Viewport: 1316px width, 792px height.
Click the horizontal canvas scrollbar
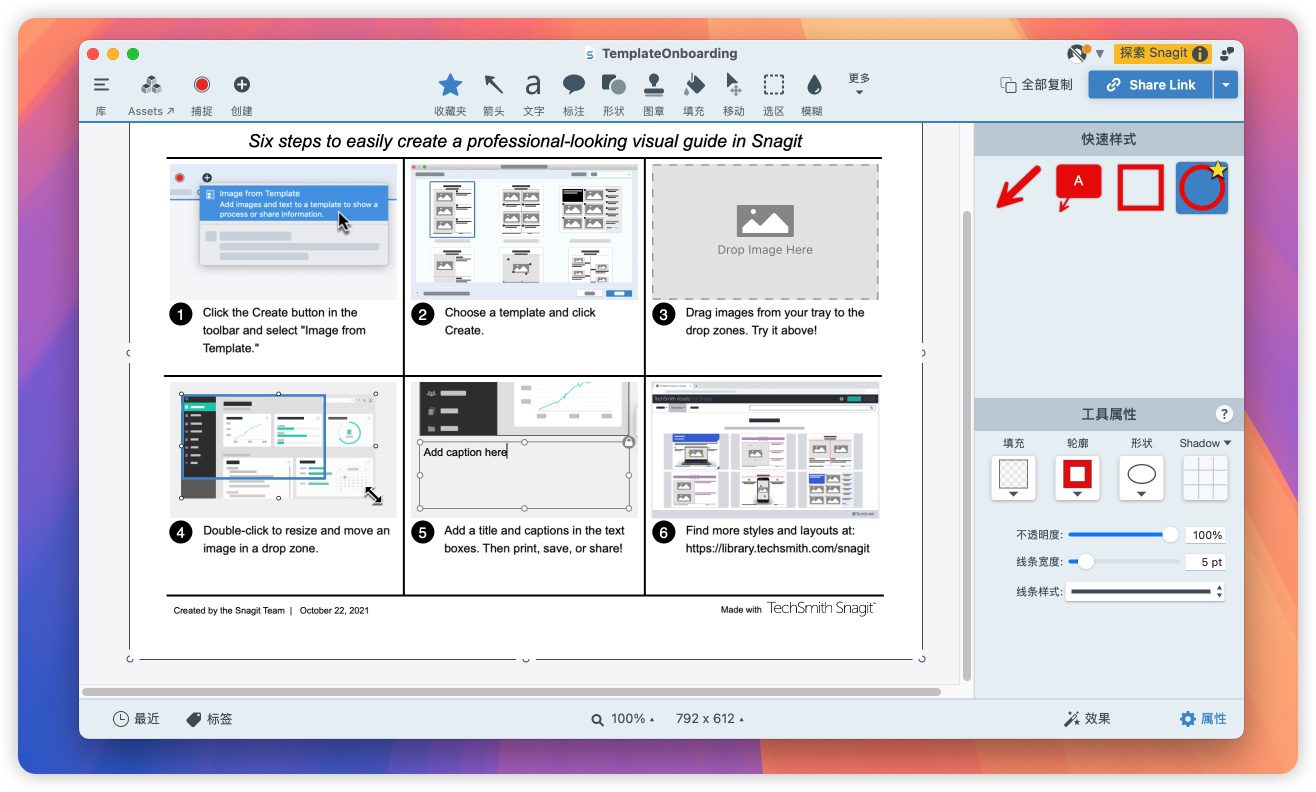(511, 692)
